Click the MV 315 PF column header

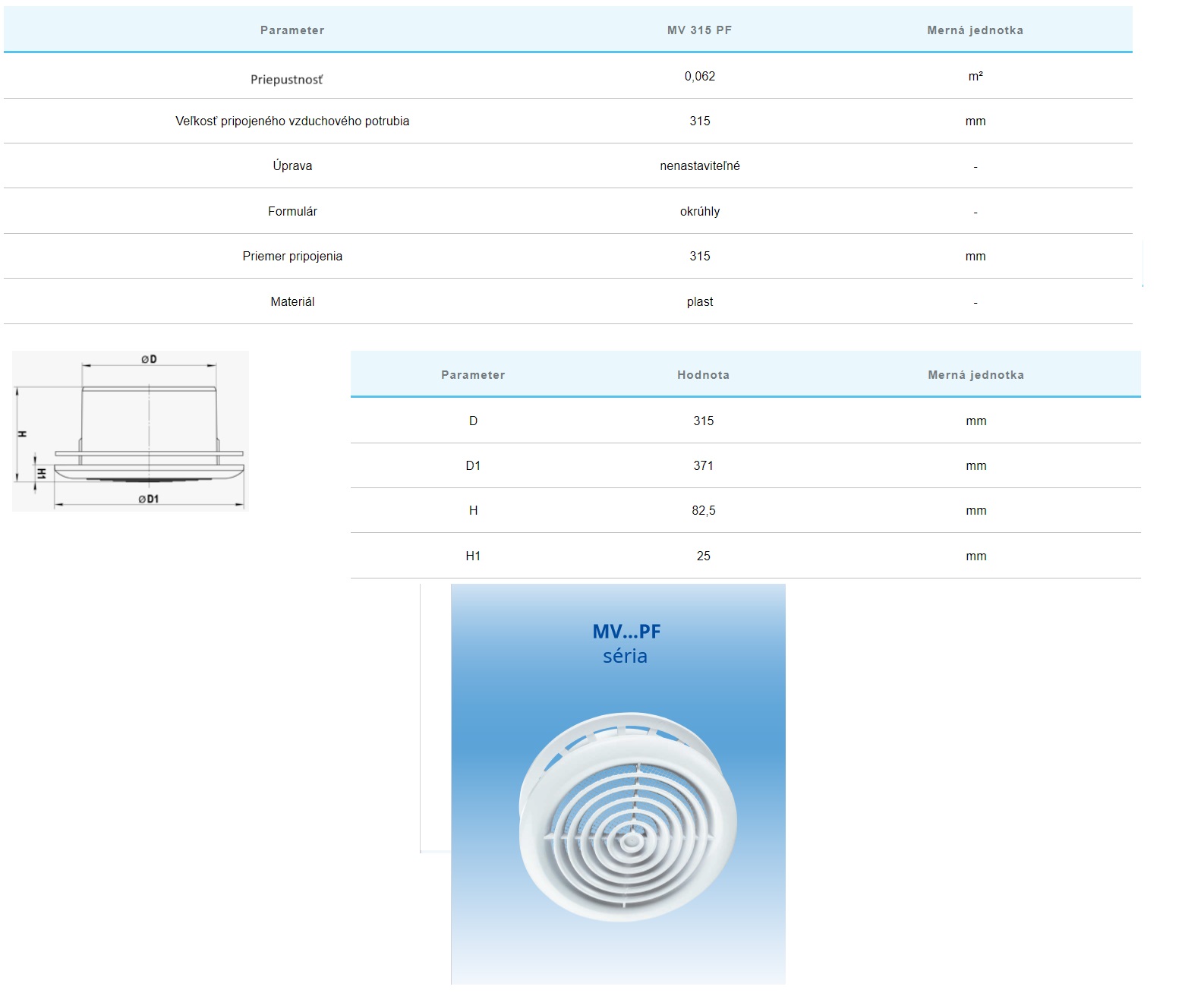tap(699, 30)
